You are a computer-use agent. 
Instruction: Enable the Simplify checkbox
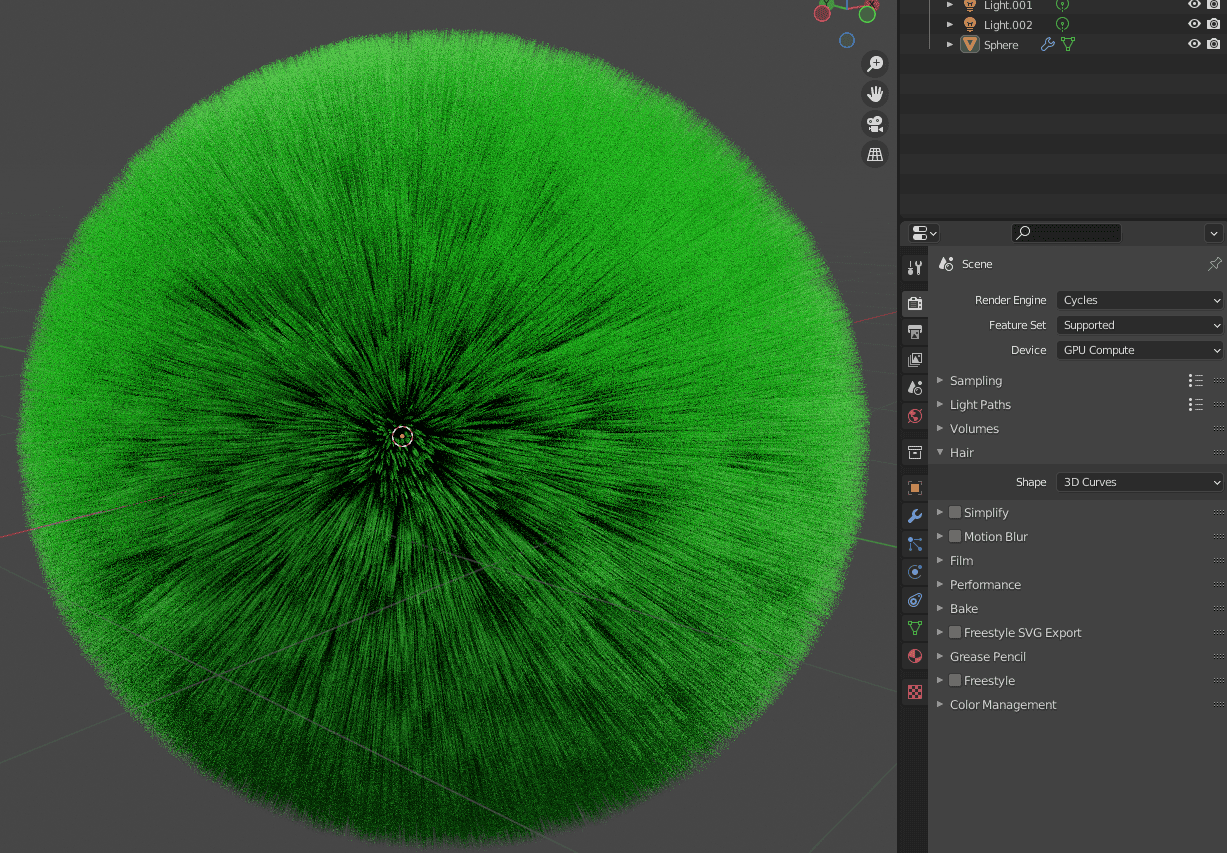tap(955, 512)
